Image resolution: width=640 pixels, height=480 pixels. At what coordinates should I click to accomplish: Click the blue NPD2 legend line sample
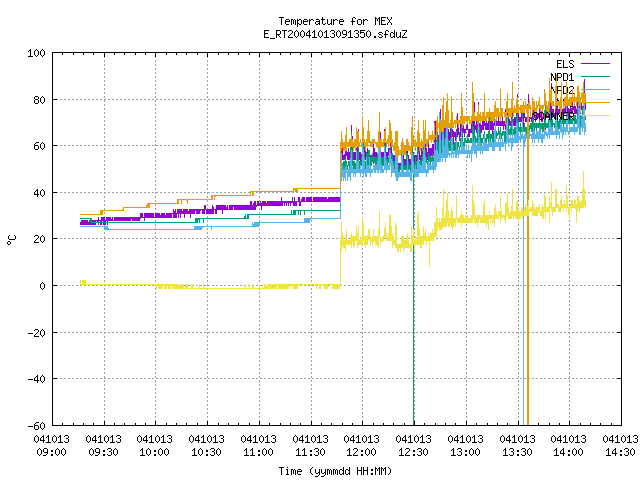point(595,89)
